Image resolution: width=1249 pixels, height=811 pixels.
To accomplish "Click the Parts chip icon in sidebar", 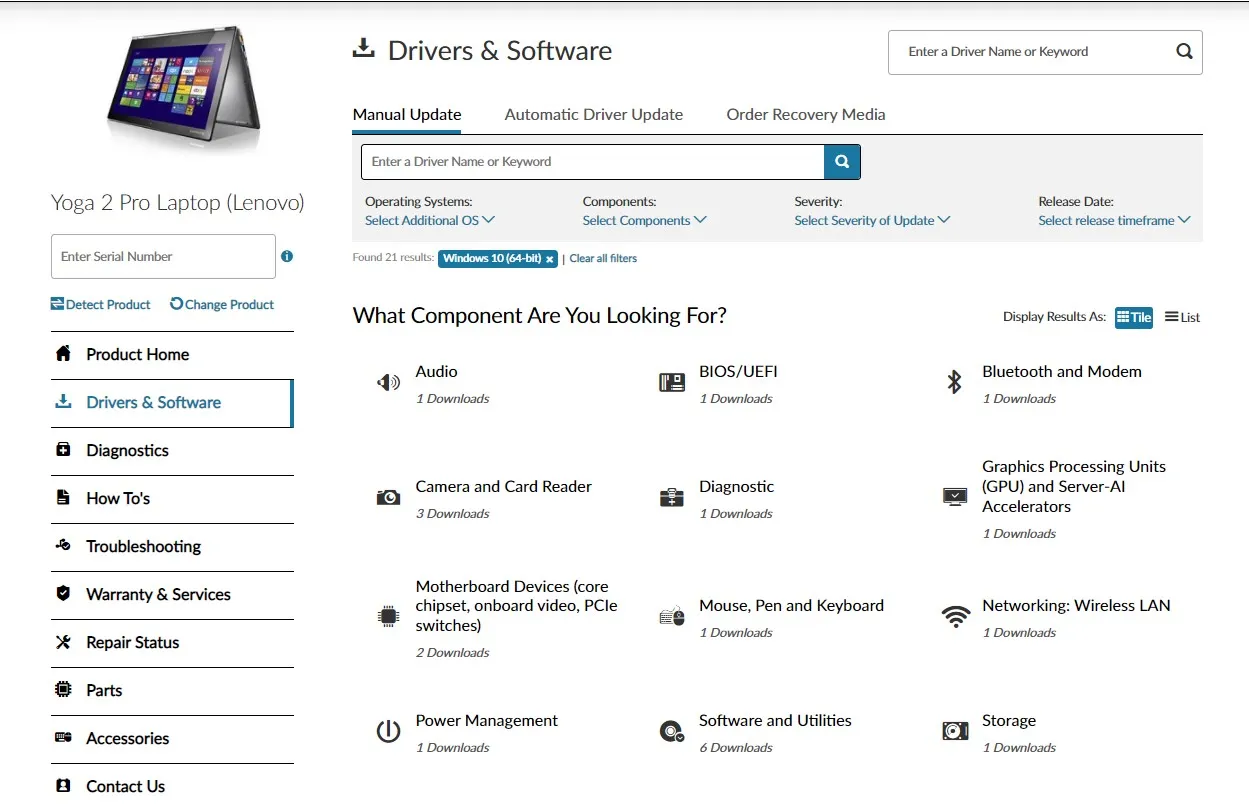I will (64, 690).
